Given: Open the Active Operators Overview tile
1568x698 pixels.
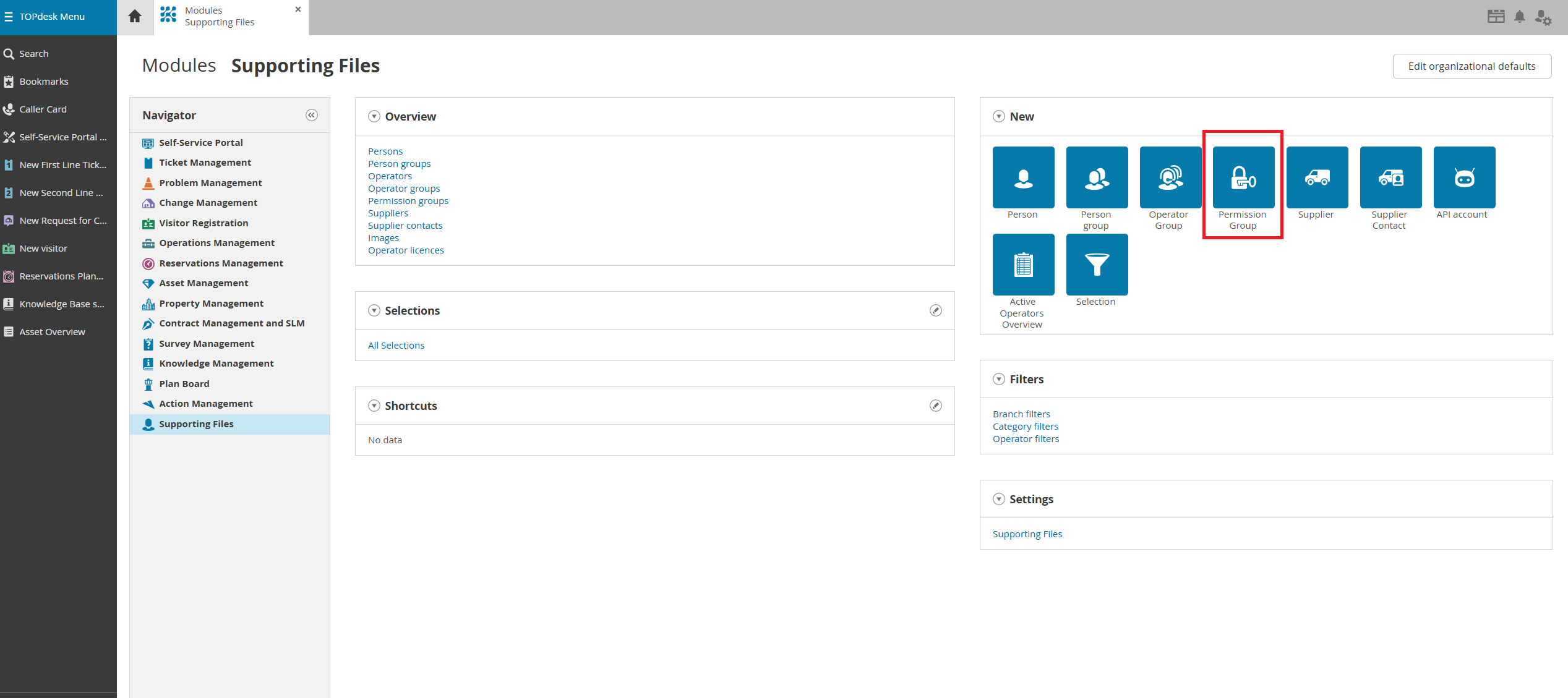Looking at the screenshot, I should [x=1023, y=265].
